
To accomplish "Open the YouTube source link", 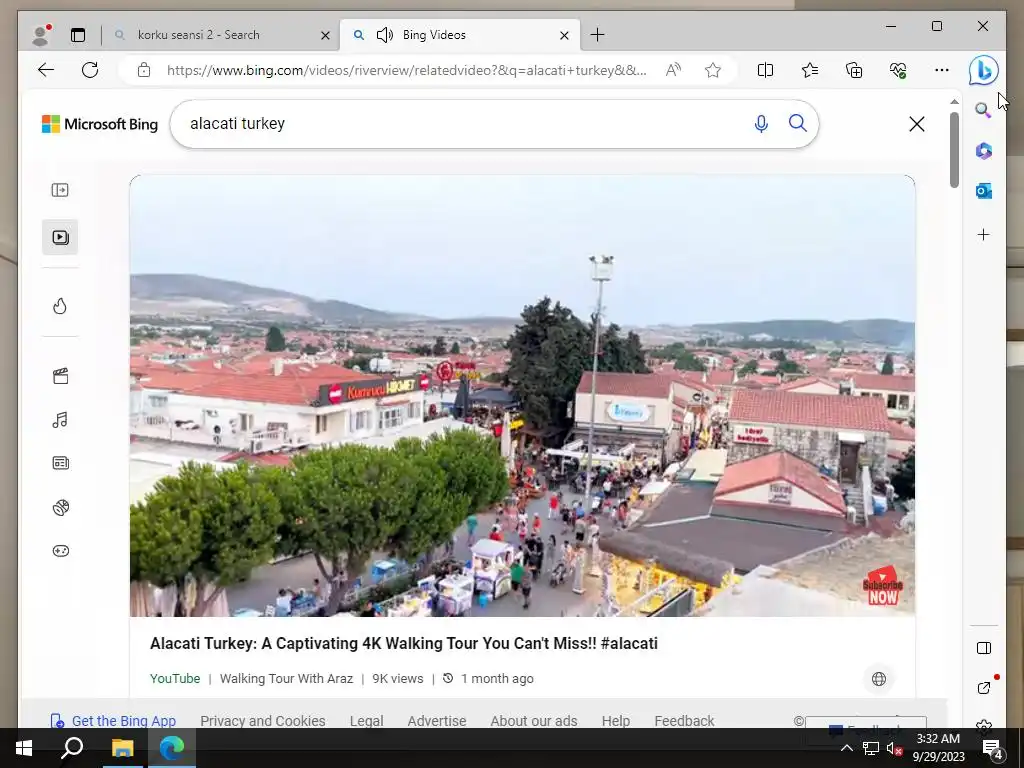I will coord(175,679).
